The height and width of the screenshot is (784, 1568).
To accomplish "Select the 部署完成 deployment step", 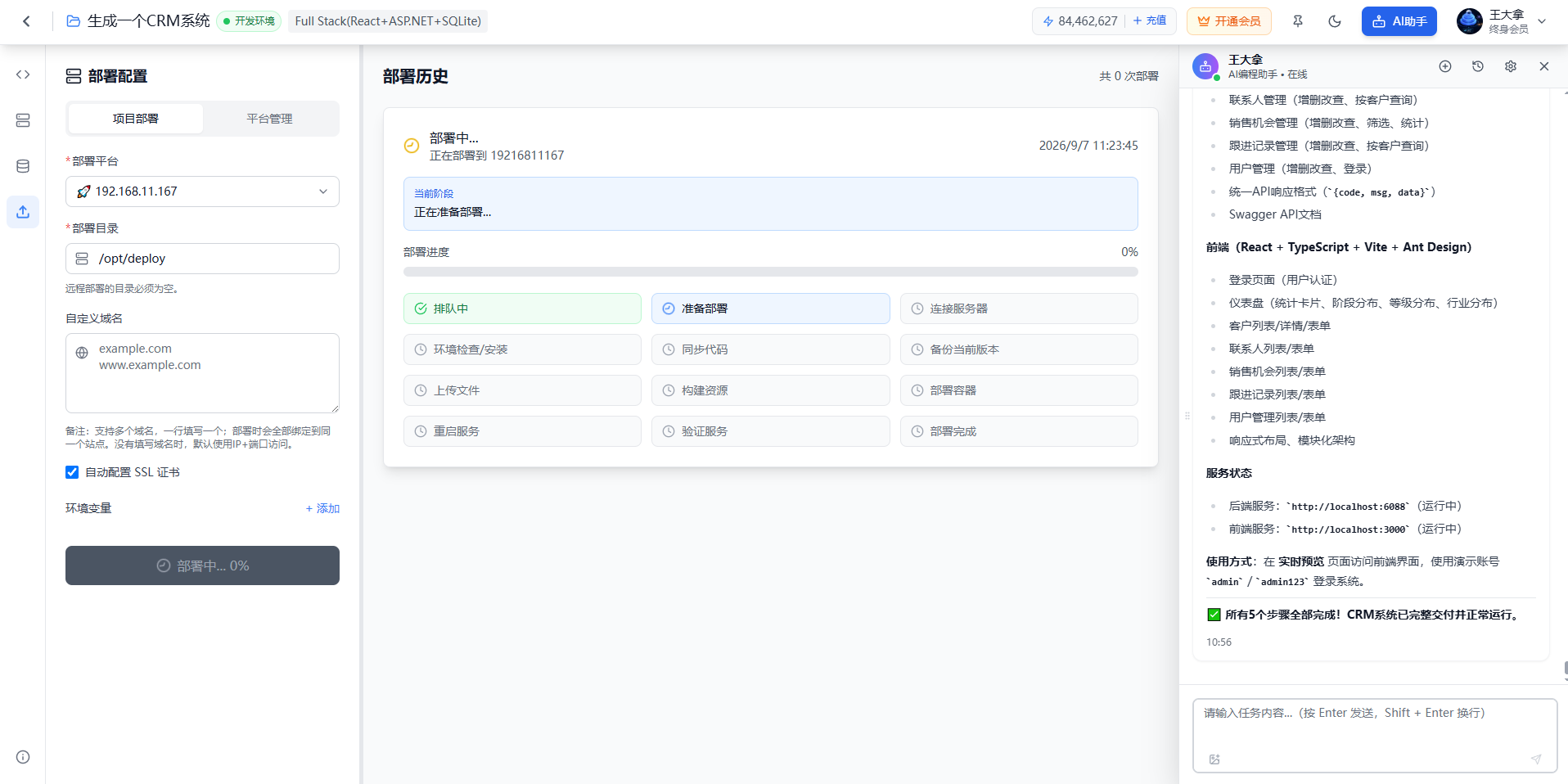I will [1019, 431].
